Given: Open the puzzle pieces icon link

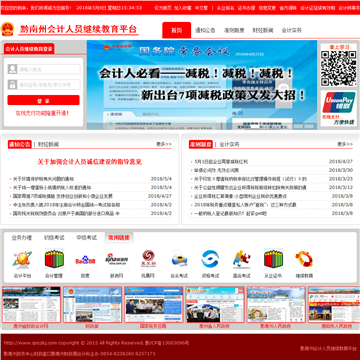Looking at the screenshot, I should (x=242, y=259).
